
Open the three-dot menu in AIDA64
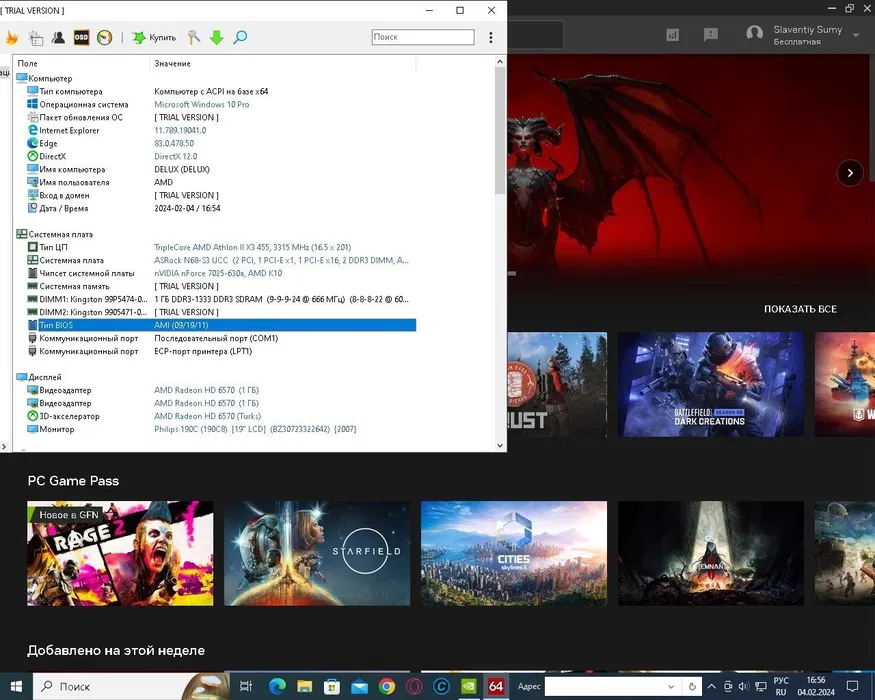point(491,38)
